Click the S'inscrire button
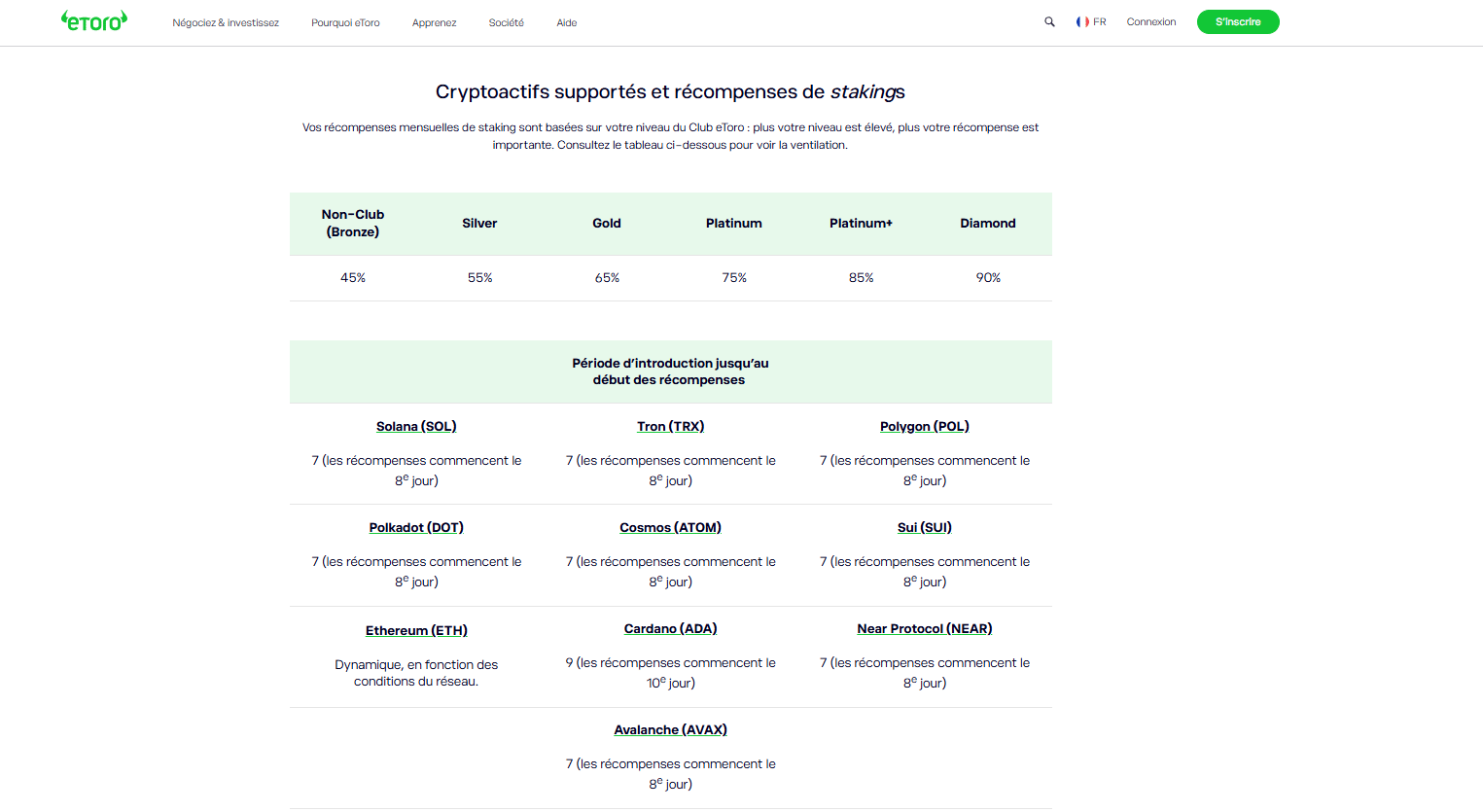Viewport: 1483px width, 812px height. pos(1238,21)
